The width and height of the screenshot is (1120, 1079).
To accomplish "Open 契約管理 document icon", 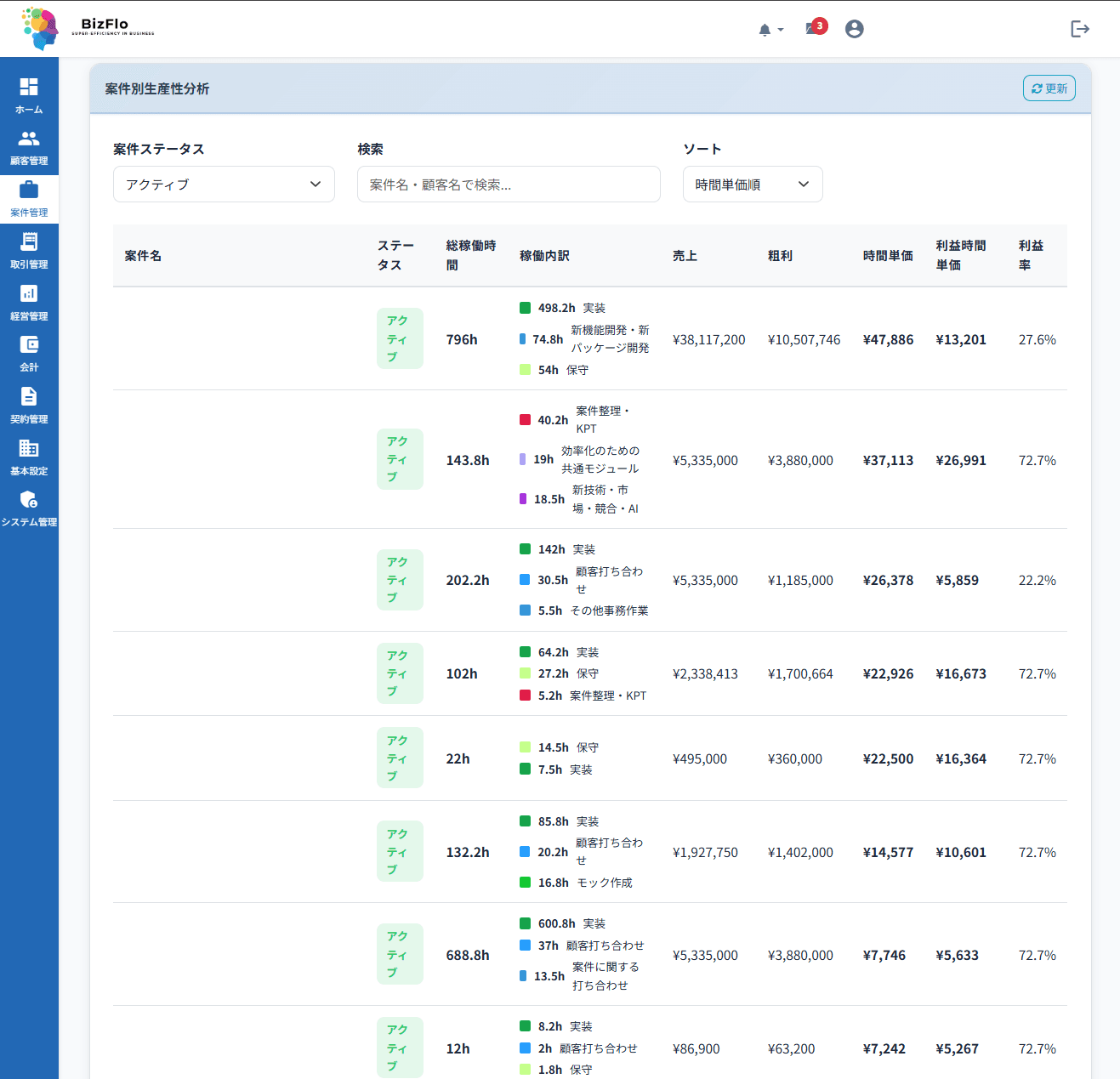I will [29, 396].
